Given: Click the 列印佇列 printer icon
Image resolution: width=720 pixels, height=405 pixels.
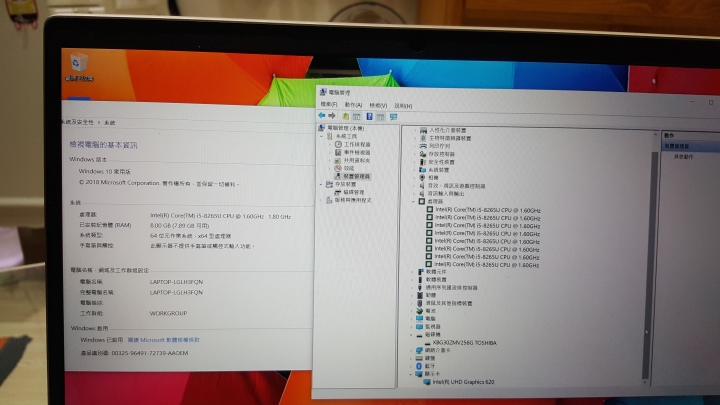Looking at the screenshot, I should pos(423,146).
